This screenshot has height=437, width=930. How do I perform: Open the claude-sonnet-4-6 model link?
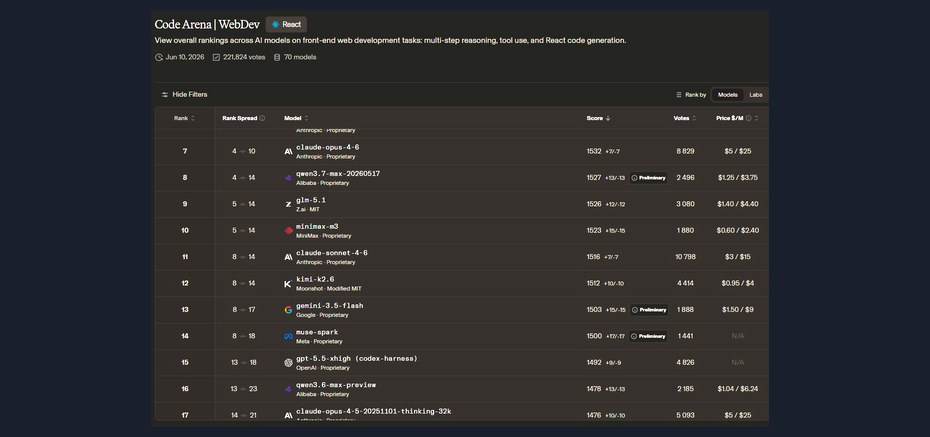[332, 253]
